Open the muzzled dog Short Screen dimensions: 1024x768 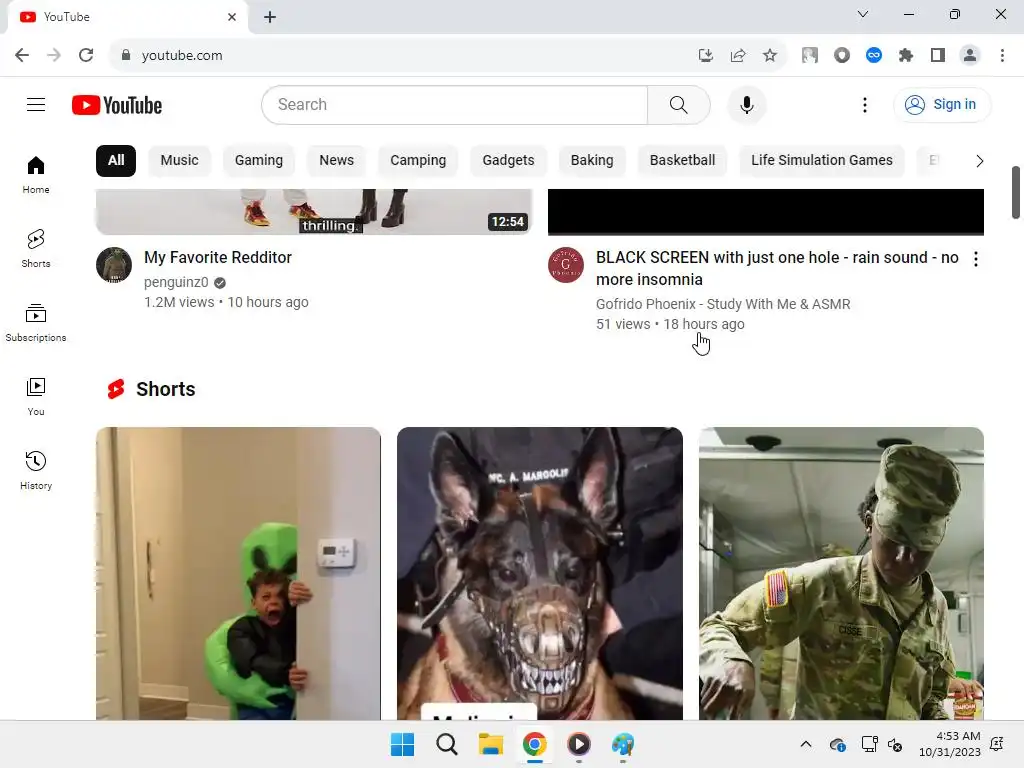tap(539, 573)
